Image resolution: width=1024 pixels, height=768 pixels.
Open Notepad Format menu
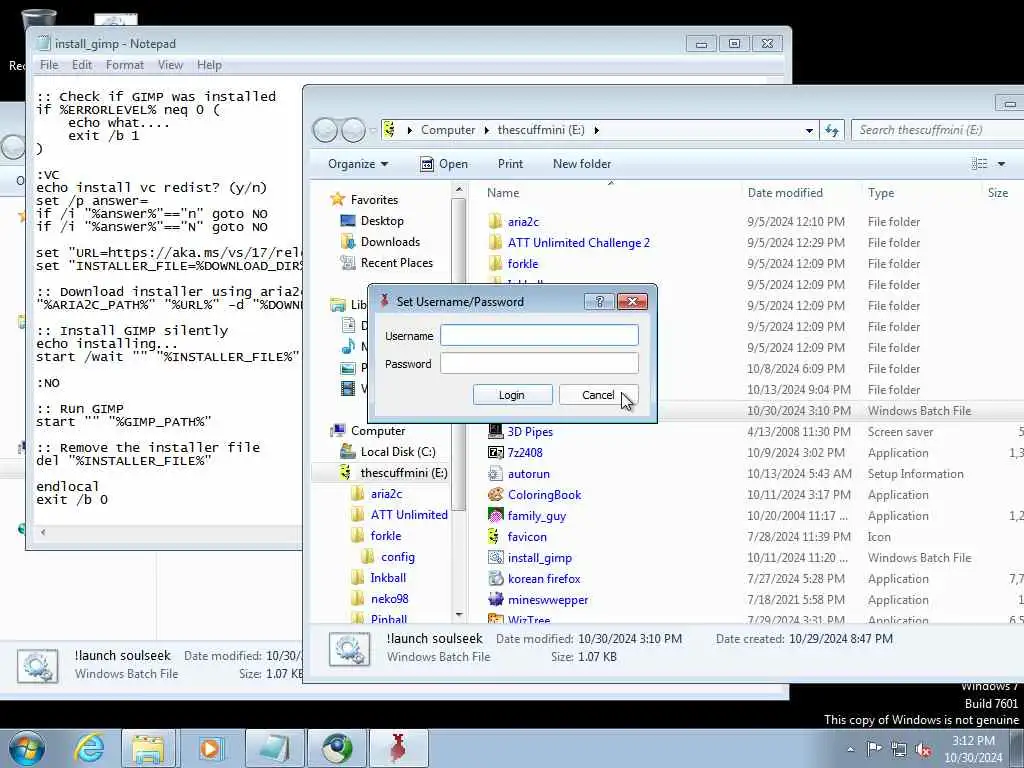click(x=124, y=65)
